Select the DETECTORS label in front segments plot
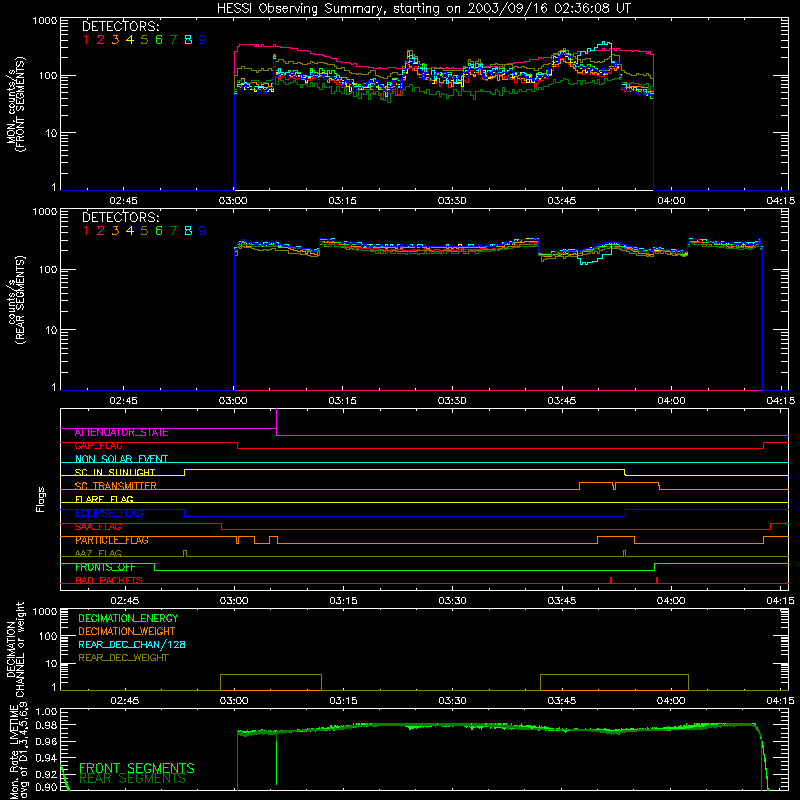 click(120, 27)
